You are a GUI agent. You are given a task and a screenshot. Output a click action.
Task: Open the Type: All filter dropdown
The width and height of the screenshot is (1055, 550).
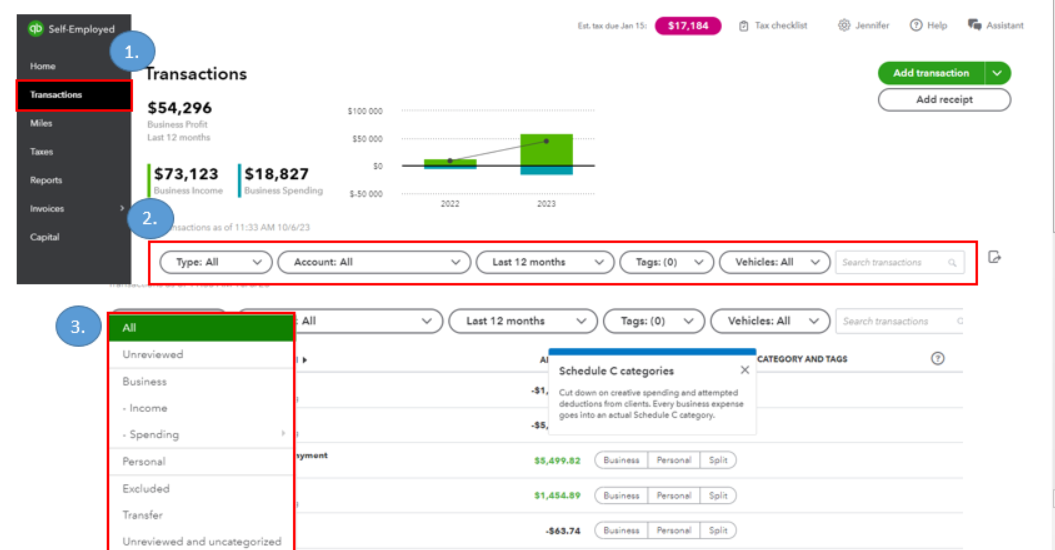216,262
